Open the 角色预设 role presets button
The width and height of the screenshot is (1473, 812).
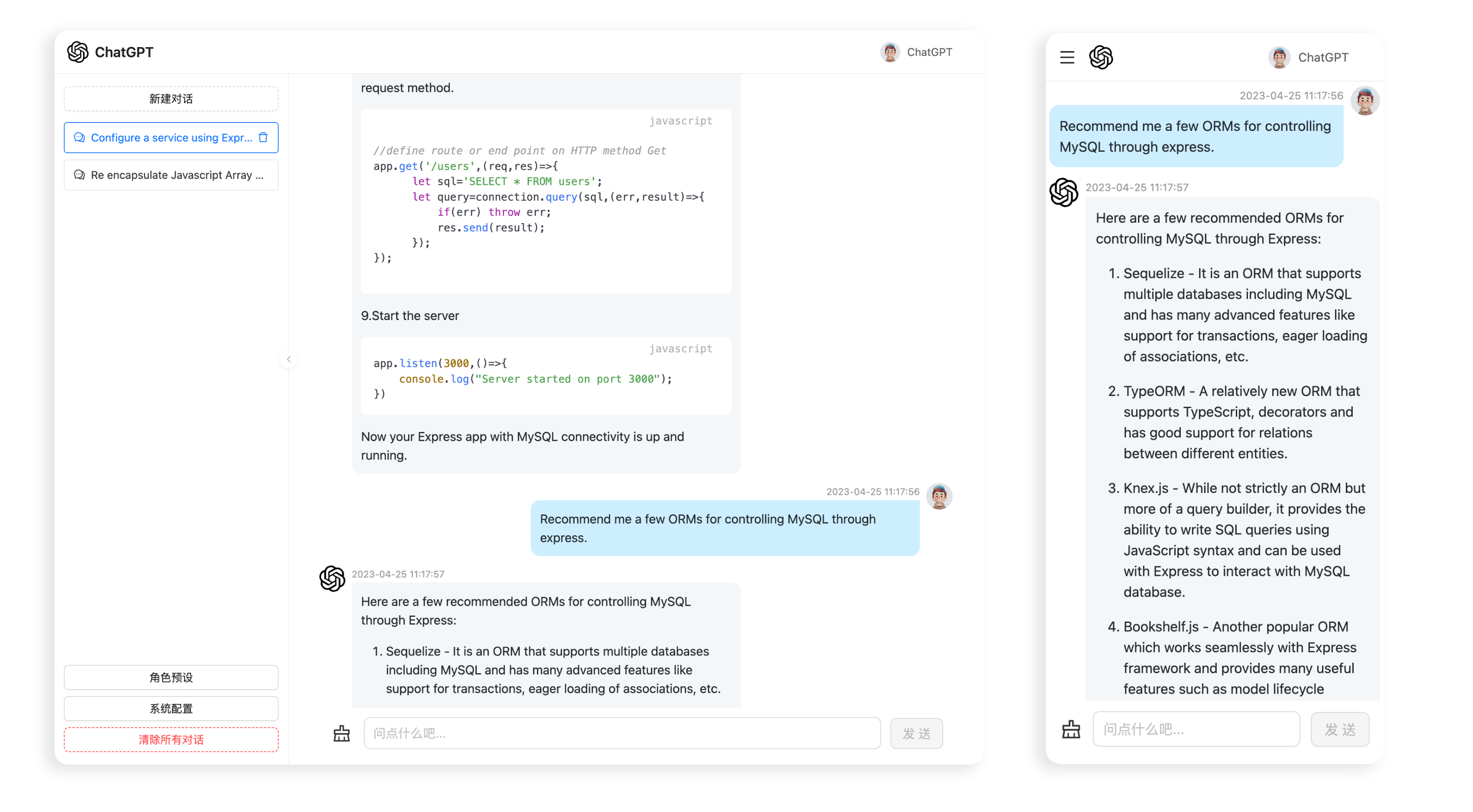pos(171,677)
